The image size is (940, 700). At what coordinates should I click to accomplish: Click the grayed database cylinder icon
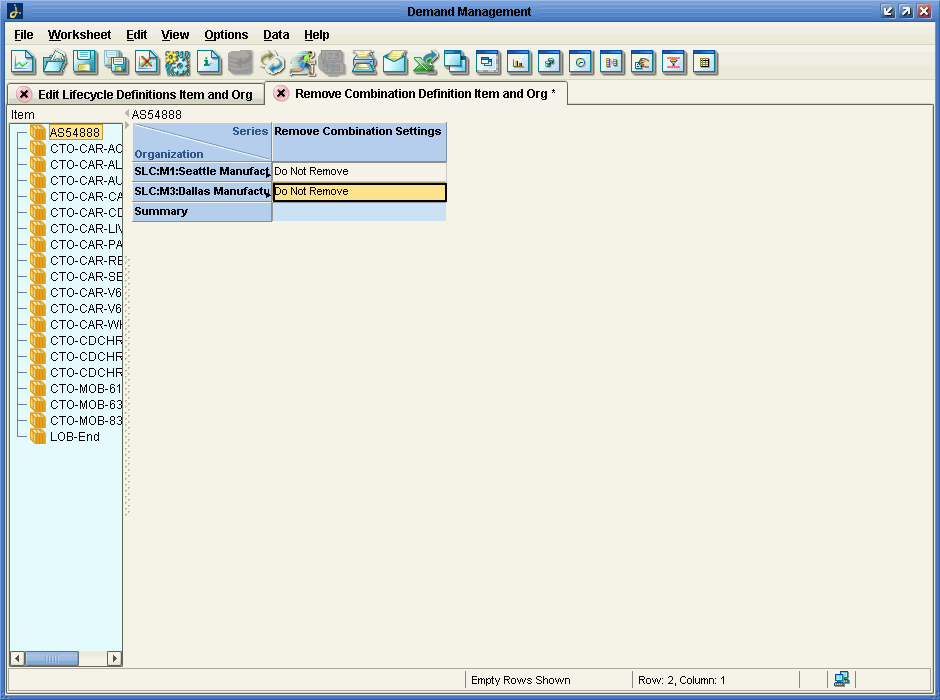click(x=240, y=62)
